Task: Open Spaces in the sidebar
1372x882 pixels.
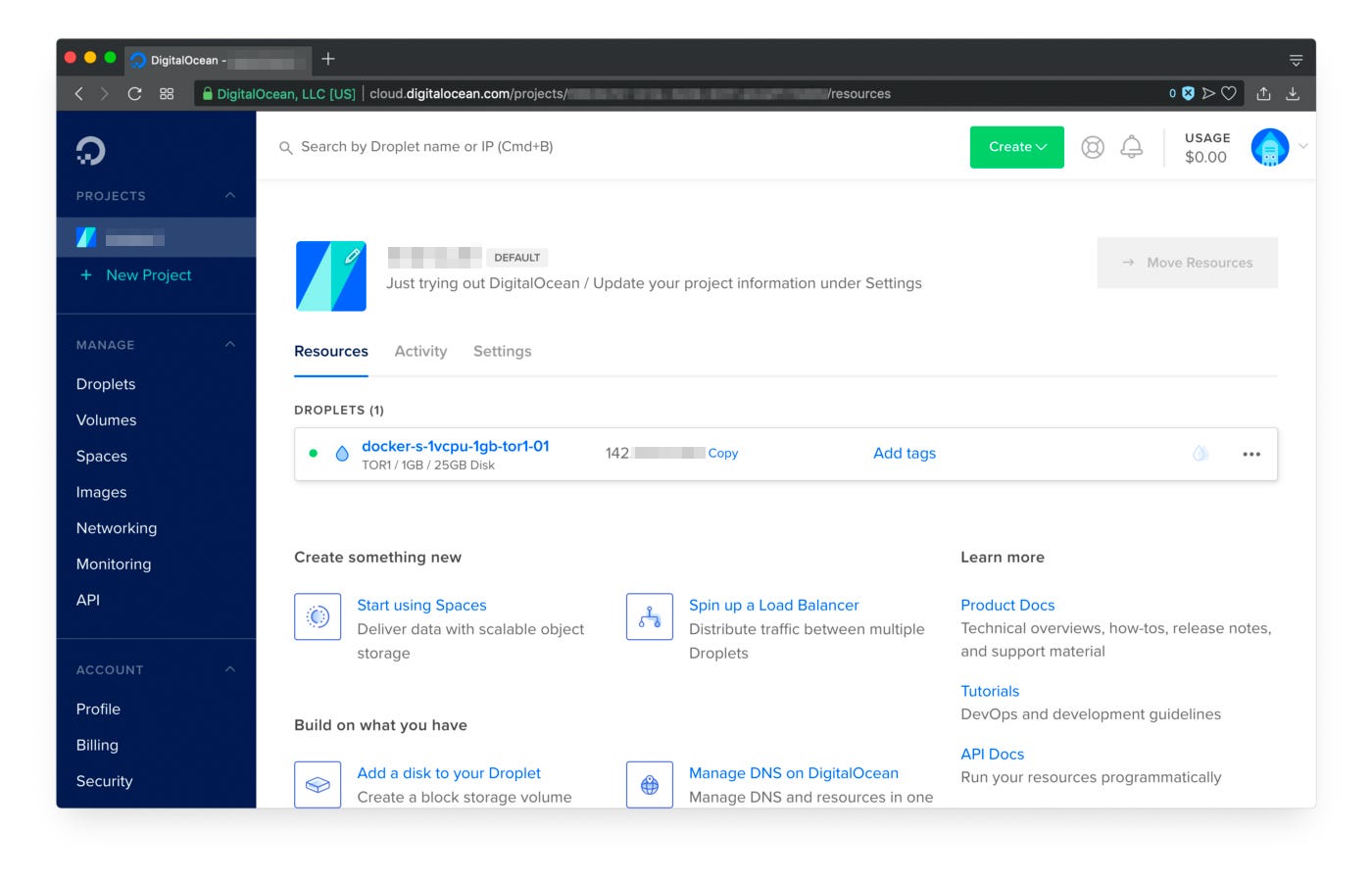Action: point(102,457)
